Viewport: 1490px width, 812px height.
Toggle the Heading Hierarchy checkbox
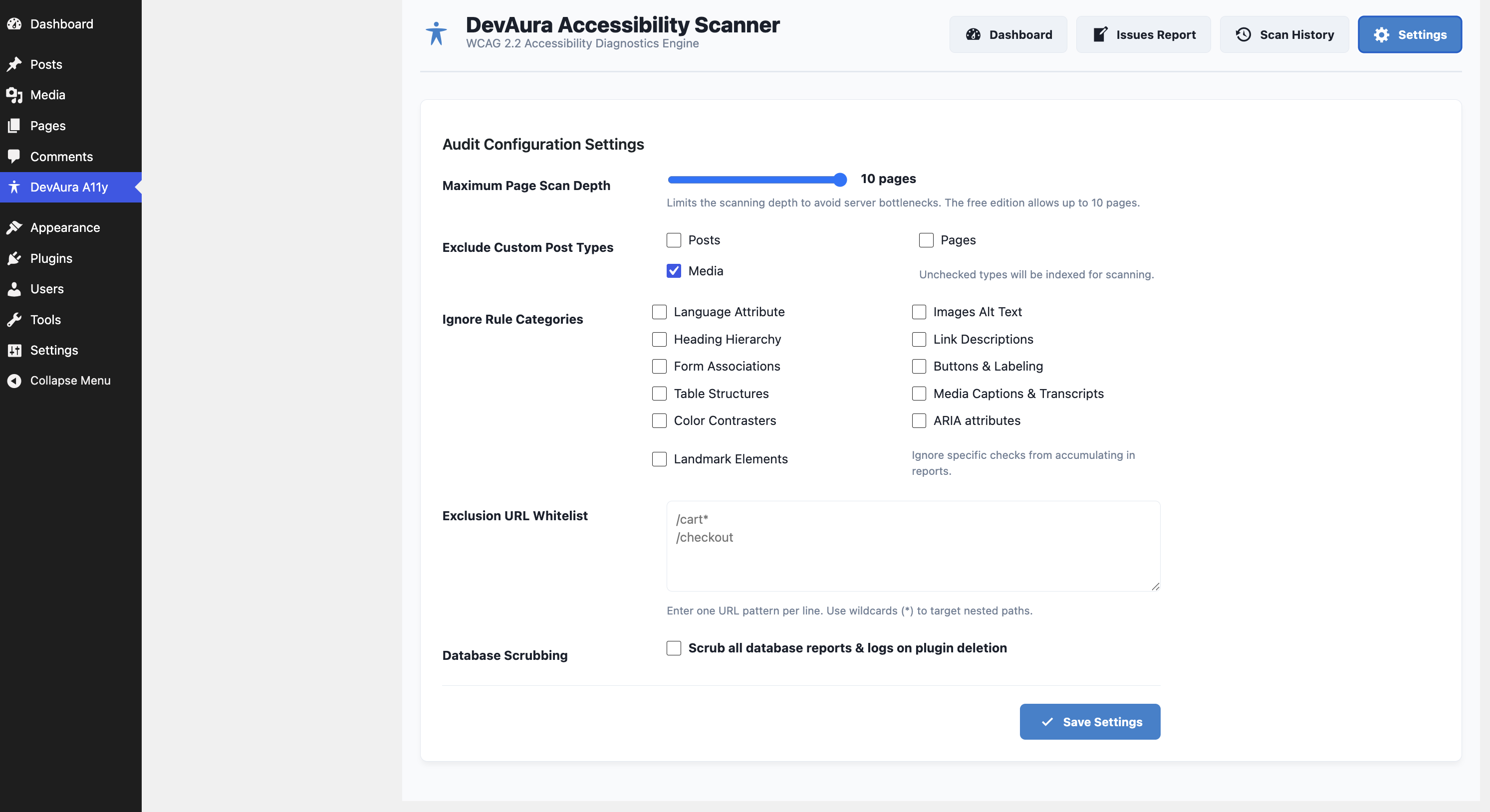(659, 339)
